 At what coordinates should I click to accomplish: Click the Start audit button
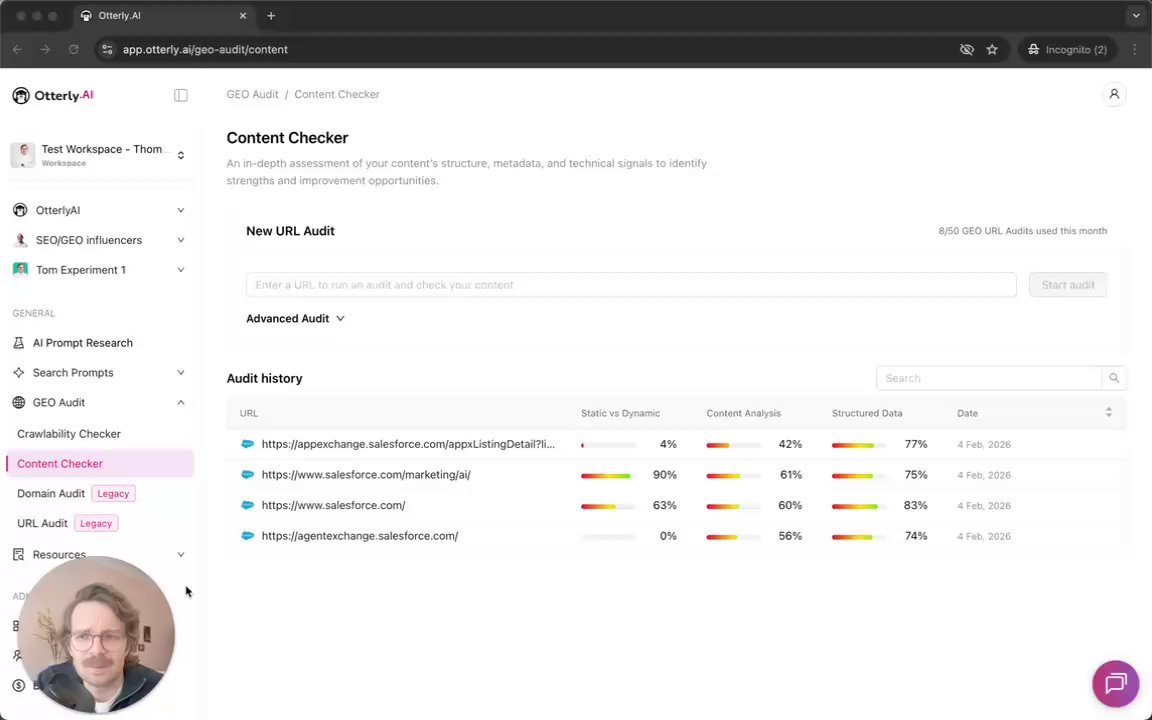tap(1067, 285)
